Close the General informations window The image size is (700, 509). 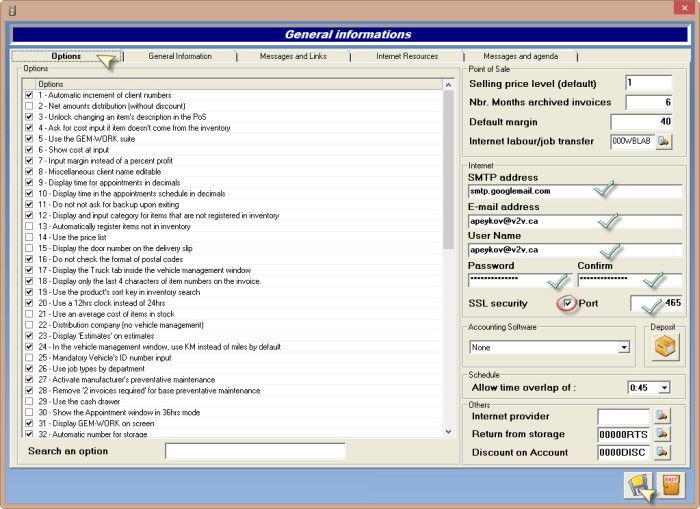(x=684, y=8)
